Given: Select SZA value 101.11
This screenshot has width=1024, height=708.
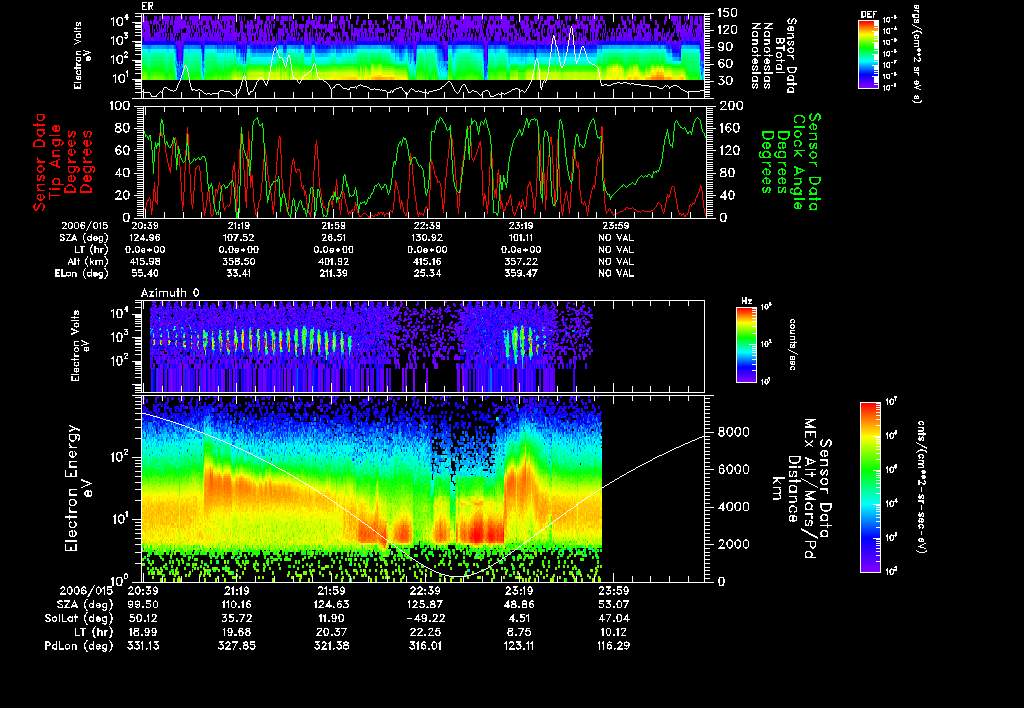Looking at the screenshot, I should point(521,238).
